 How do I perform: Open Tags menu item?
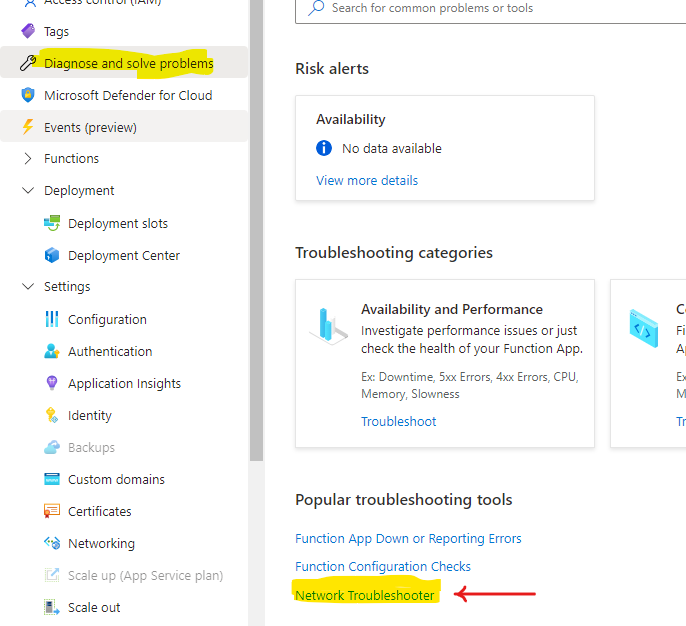click(x=56, y=31)
